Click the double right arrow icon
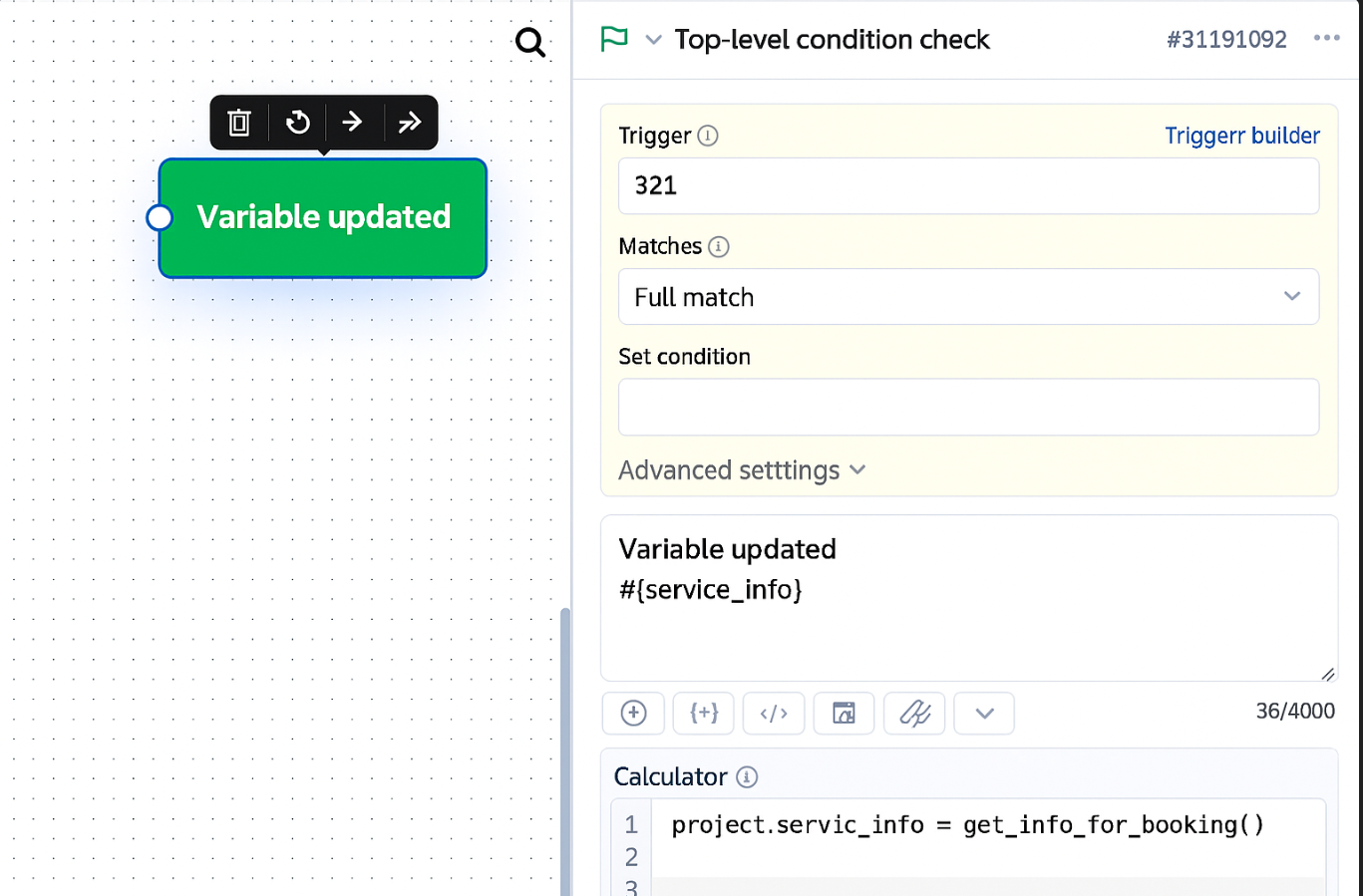The height and width of the screenshot is (896, 1363). pyautogui.click(x=409, y=123)
